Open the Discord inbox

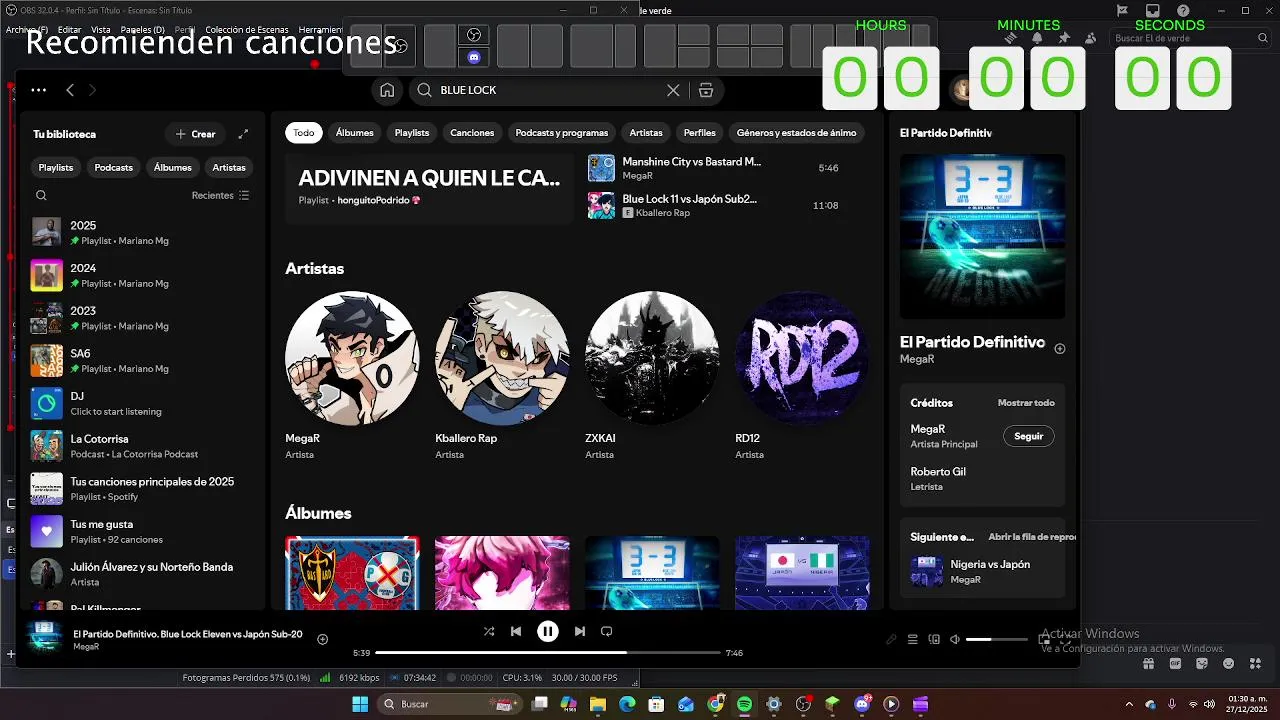1152,11
